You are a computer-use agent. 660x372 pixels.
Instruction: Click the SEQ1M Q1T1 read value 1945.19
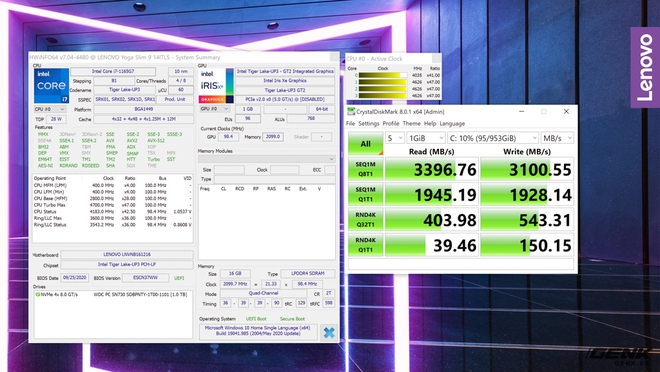click(431, 194)
